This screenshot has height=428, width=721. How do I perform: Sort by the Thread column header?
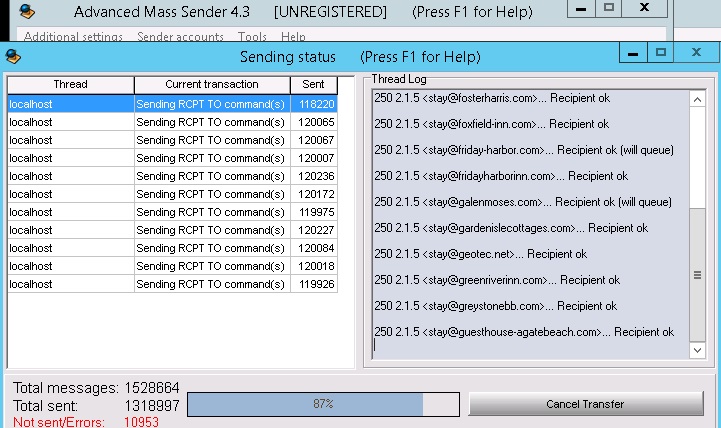(x=70, y=85)
